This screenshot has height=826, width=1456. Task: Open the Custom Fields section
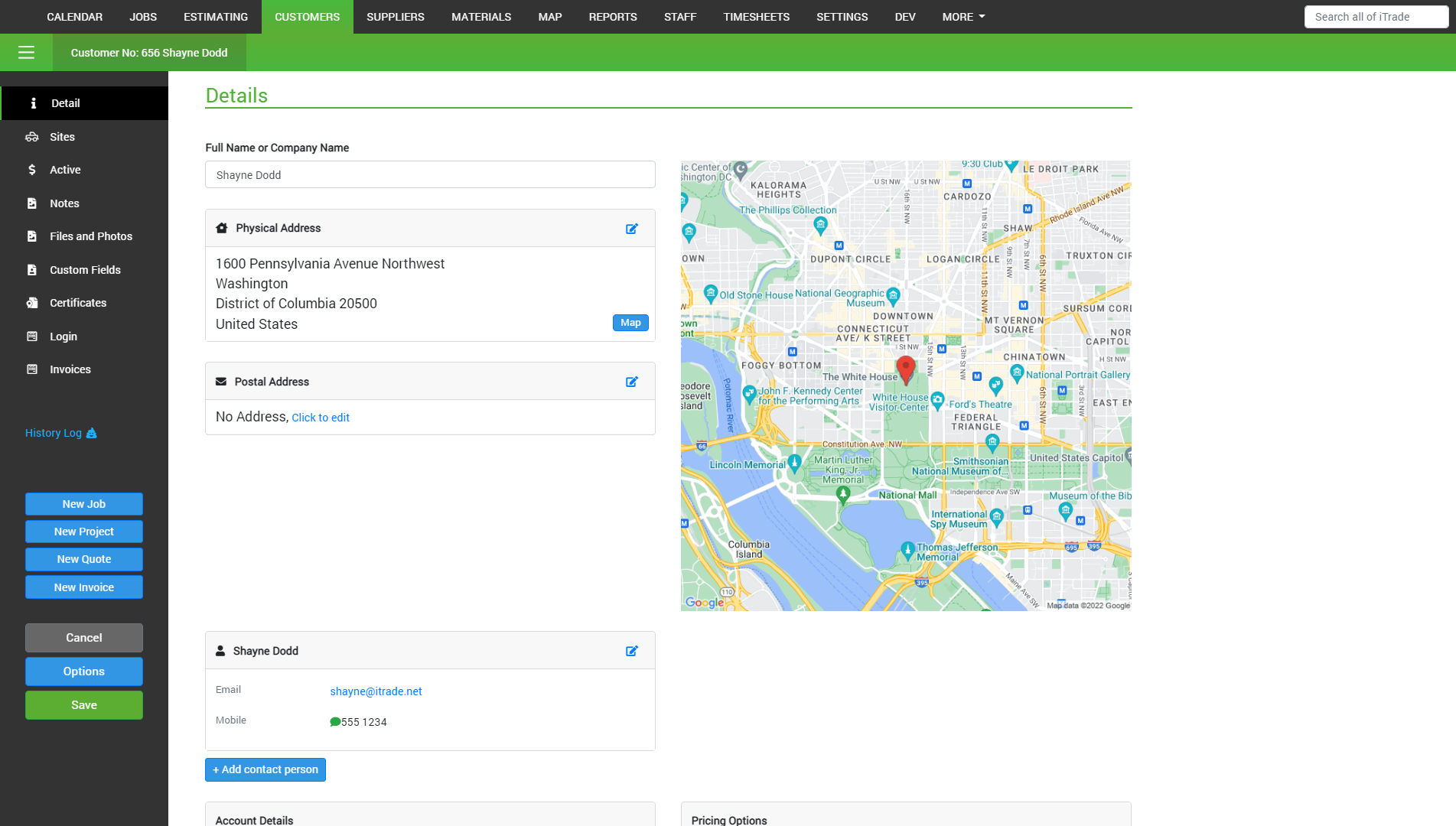click(85, 269)
